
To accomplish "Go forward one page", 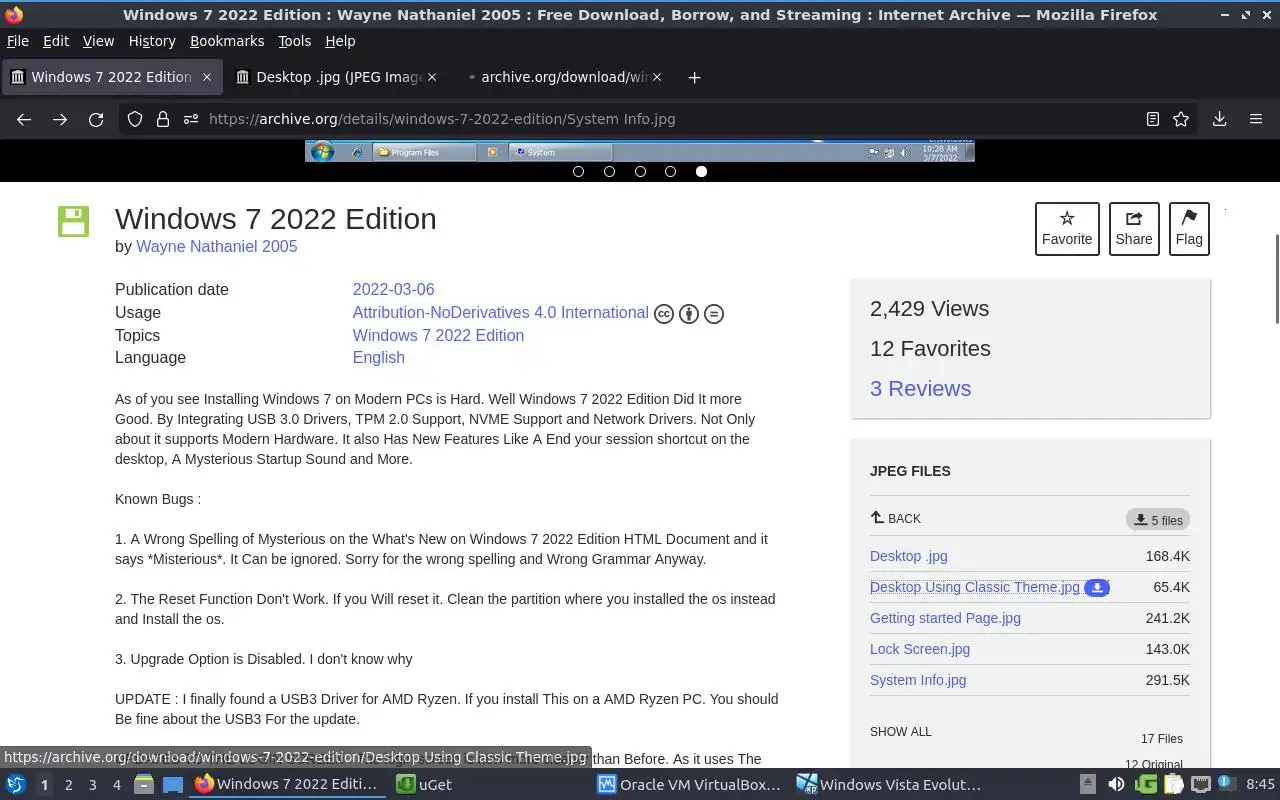I will 60,119.
